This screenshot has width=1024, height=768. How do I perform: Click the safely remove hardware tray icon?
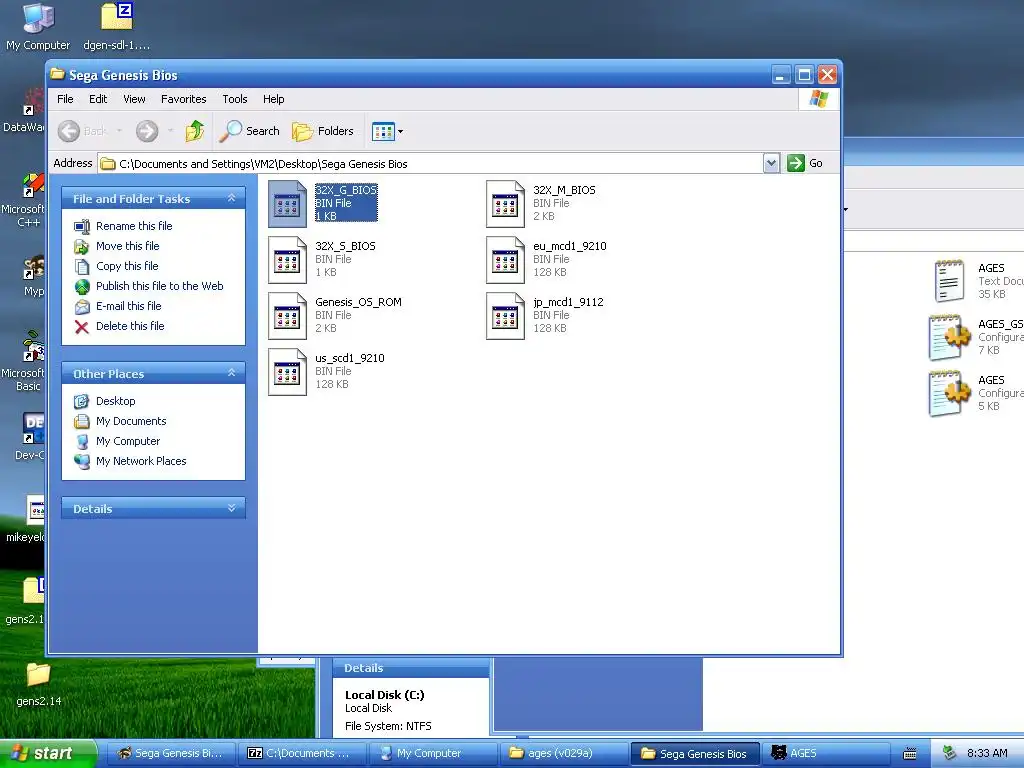tap(950, 754)
